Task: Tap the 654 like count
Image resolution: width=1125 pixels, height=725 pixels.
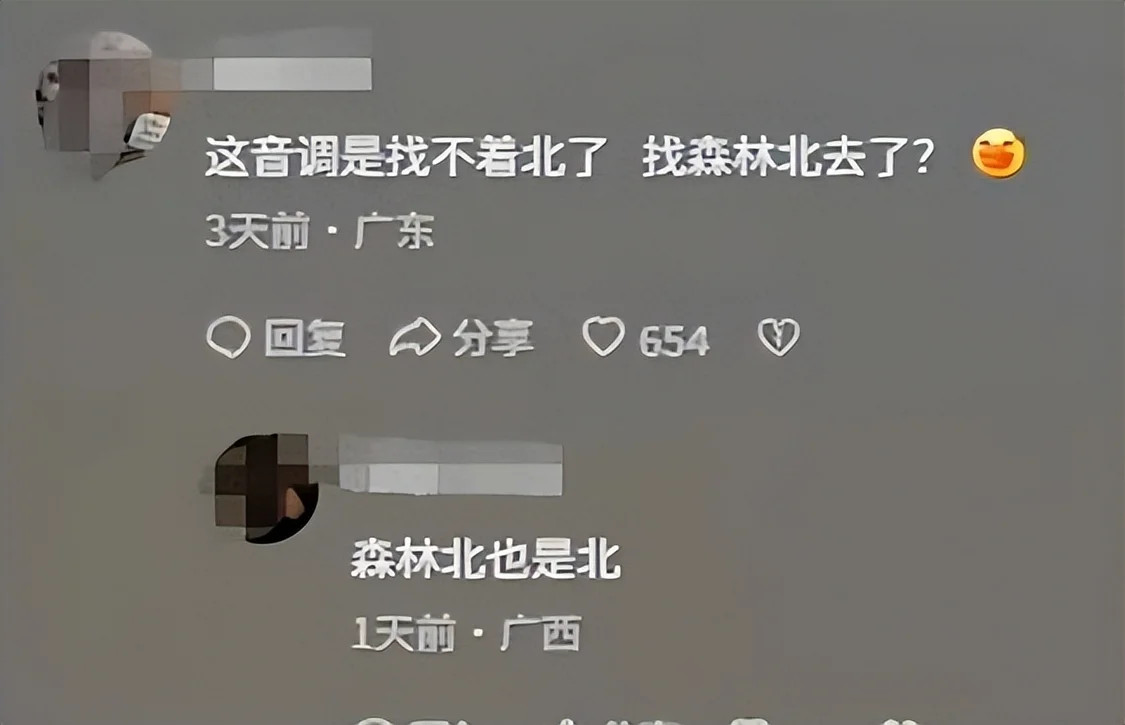Action: point(674,340)
